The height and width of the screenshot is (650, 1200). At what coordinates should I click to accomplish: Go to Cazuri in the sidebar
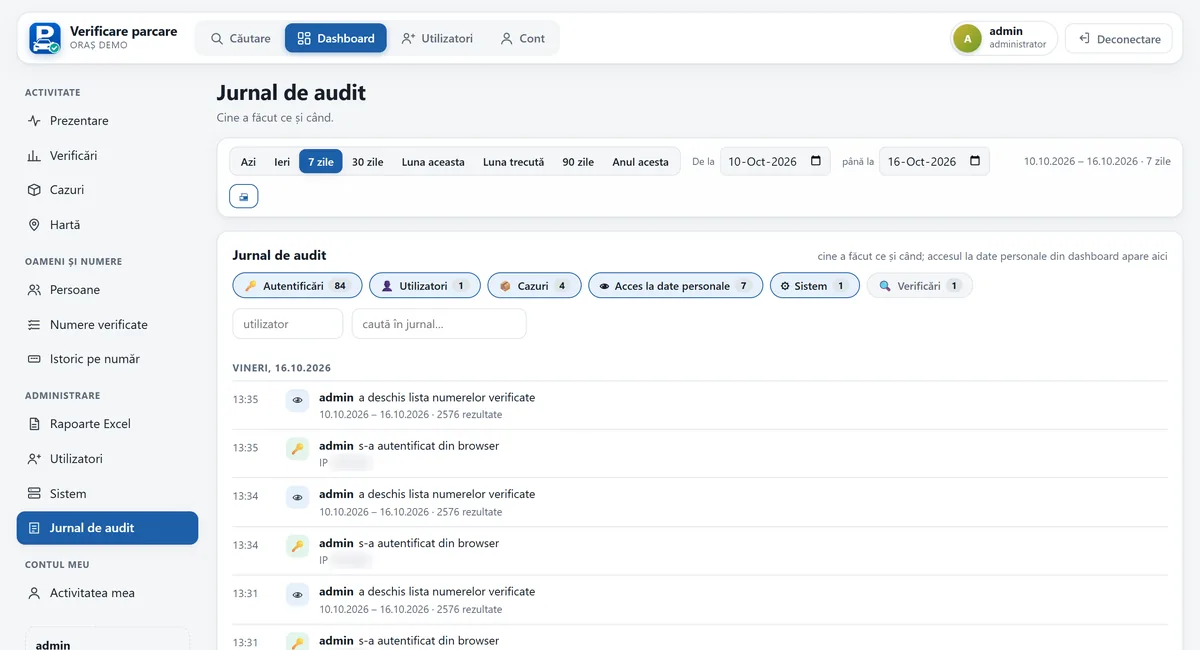[x=107, y=190]
